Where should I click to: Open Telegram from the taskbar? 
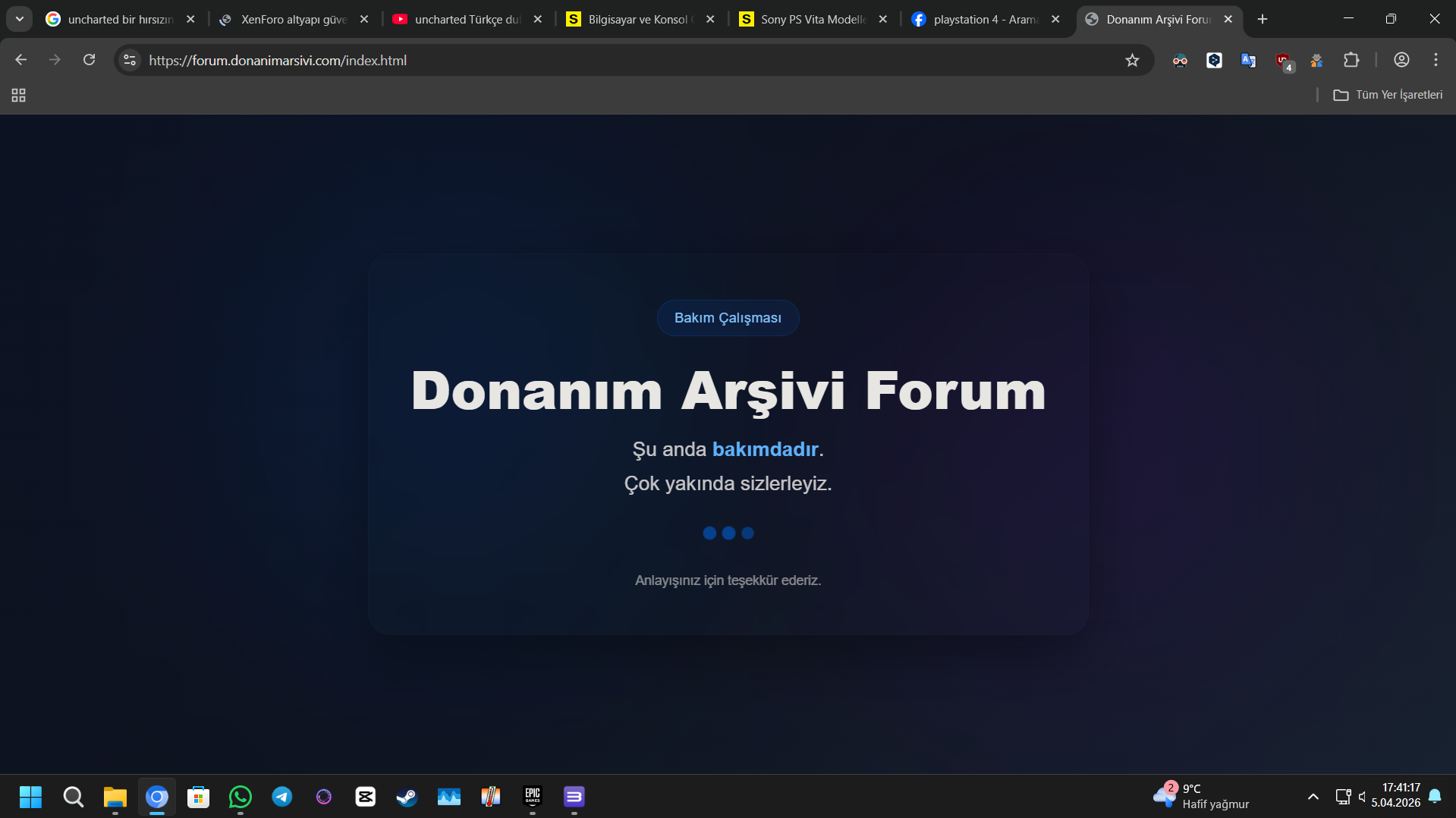[x=282, y=797]
